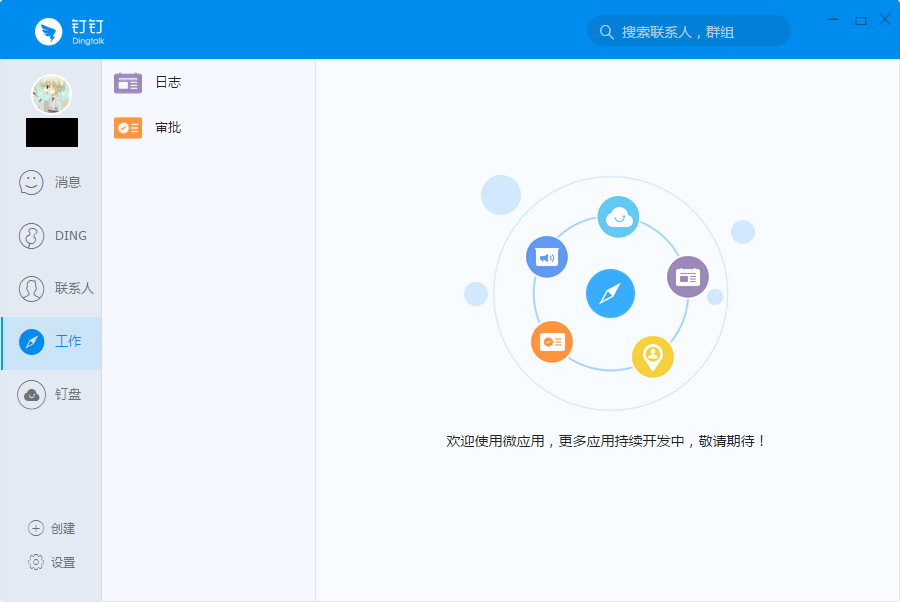Open the DING sidebar section
The height and width of the screenshot is (602, 900).
tap(51, 236)
